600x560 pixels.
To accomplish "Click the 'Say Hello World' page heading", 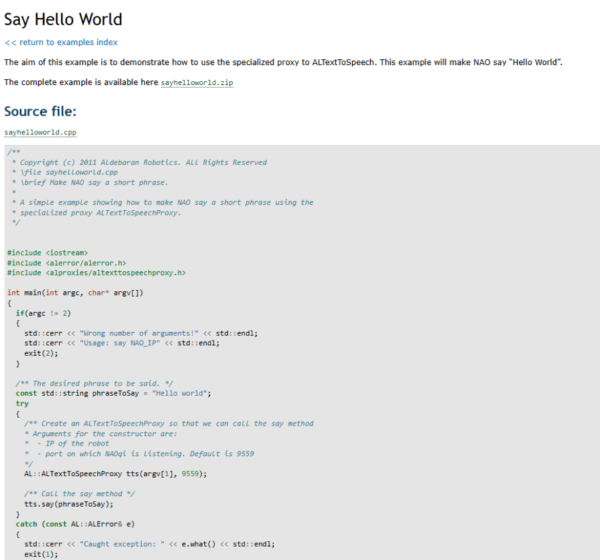I will tap(64, 19).
